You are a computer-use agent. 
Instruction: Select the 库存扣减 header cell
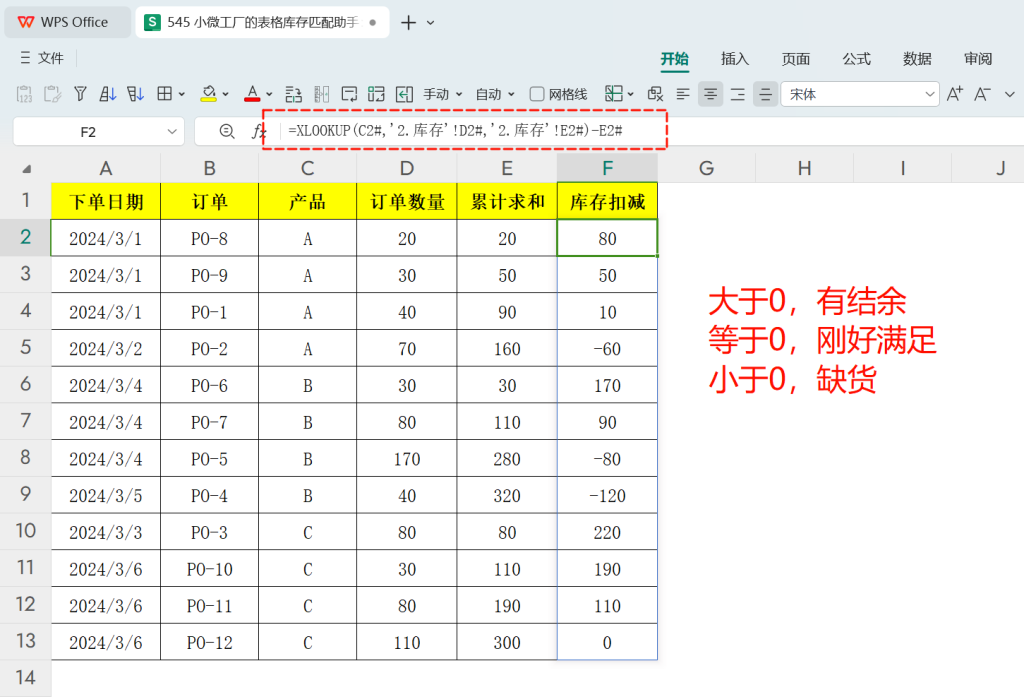[x=607, y=201]
